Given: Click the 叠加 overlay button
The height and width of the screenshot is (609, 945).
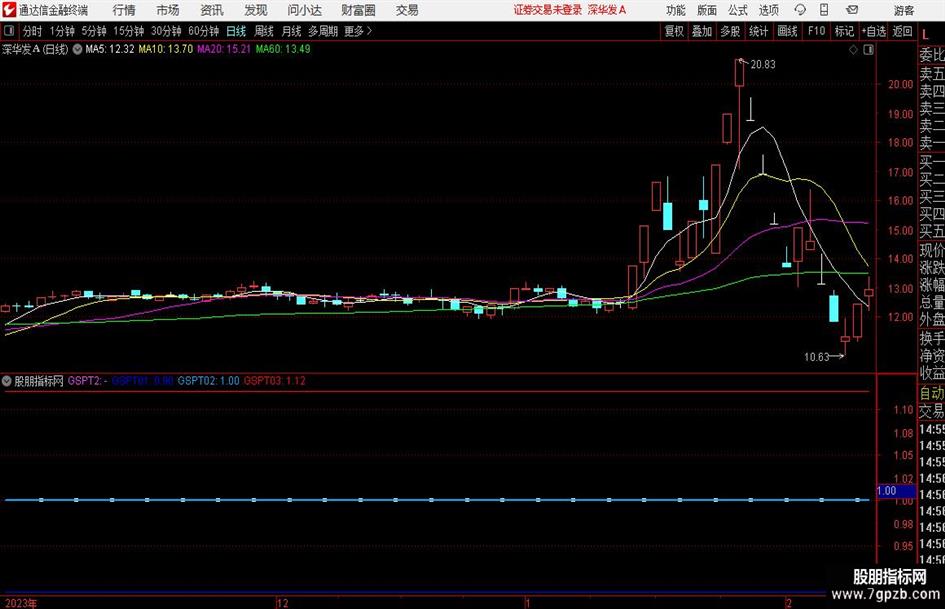Looking at the screenshot, I should click(x=702, y=31).
